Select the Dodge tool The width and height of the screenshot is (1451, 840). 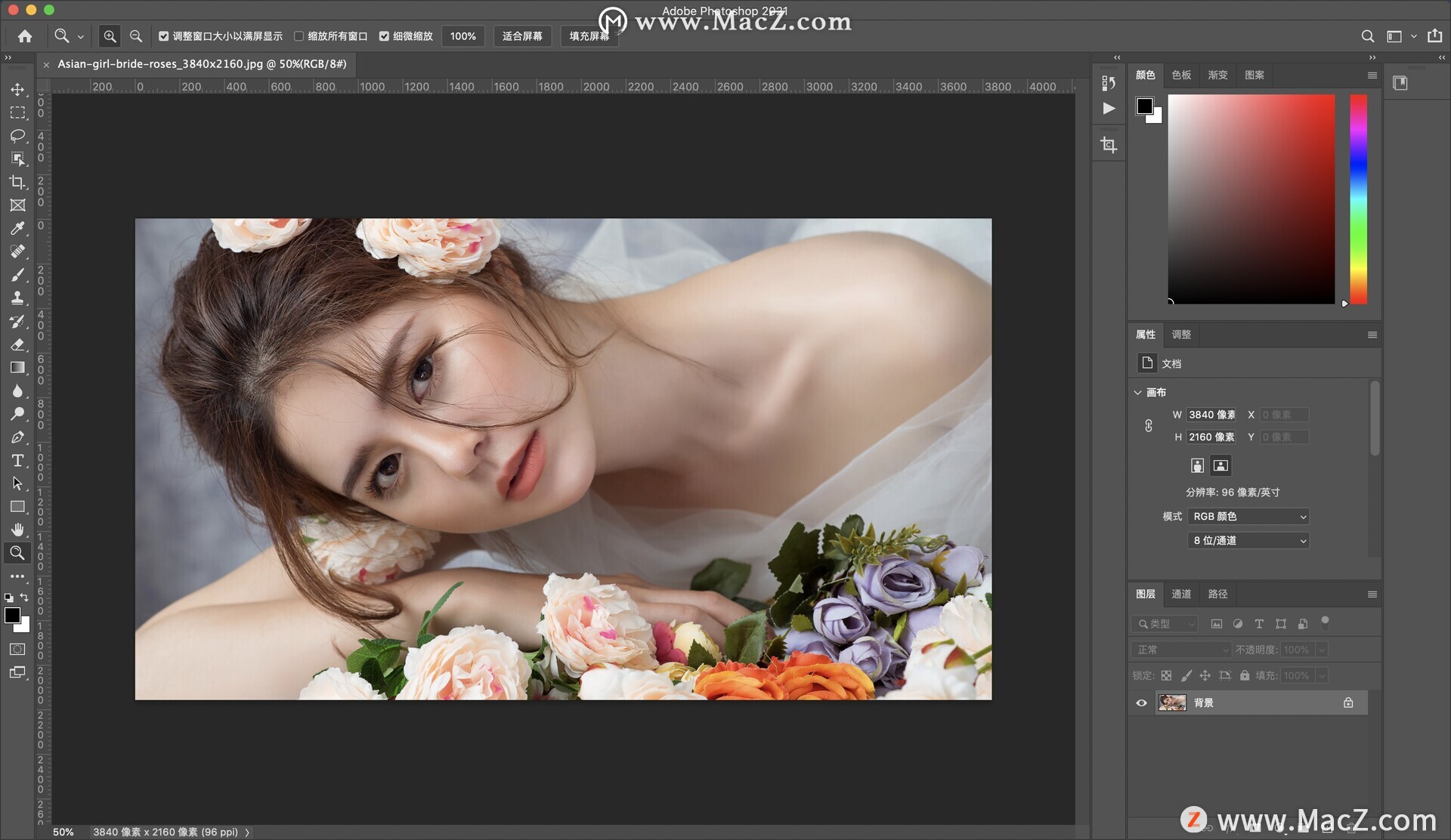click(17, 414)
